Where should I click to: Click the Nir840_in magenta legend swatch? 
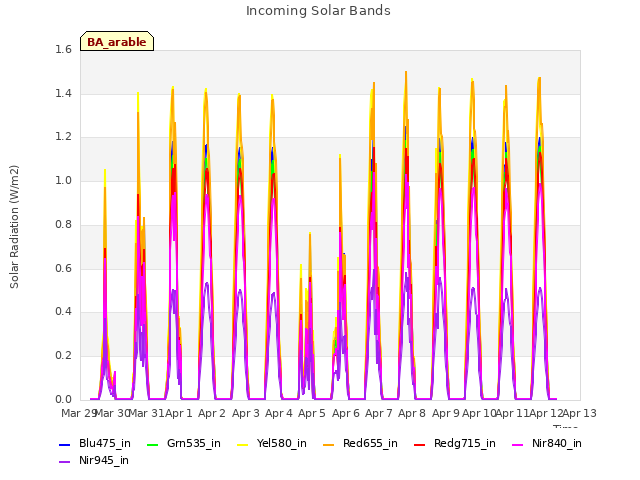click(518, 444)
